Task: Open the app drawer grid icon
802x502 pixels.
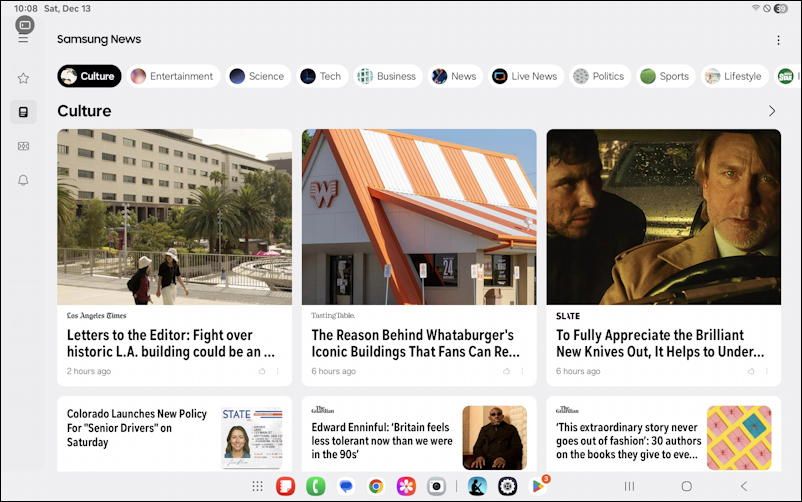Action: tap(257, 486)
